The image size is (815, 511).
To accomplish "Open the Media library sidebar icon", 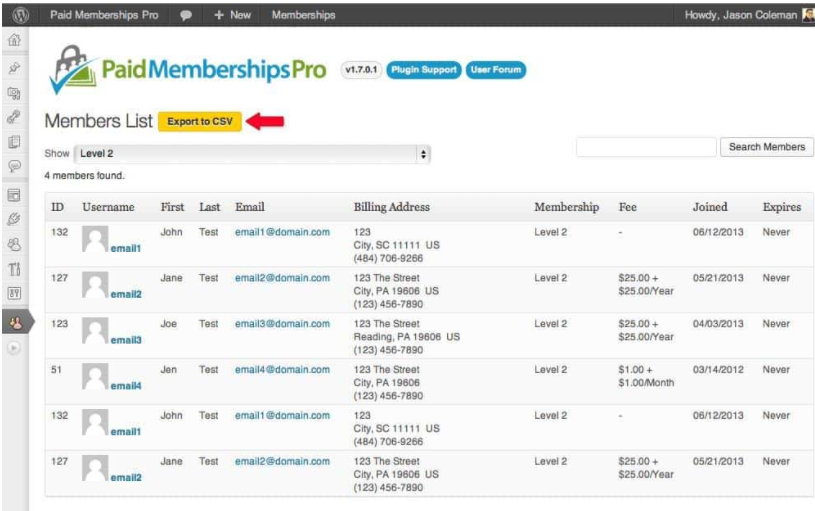I will tap(14, 93).
